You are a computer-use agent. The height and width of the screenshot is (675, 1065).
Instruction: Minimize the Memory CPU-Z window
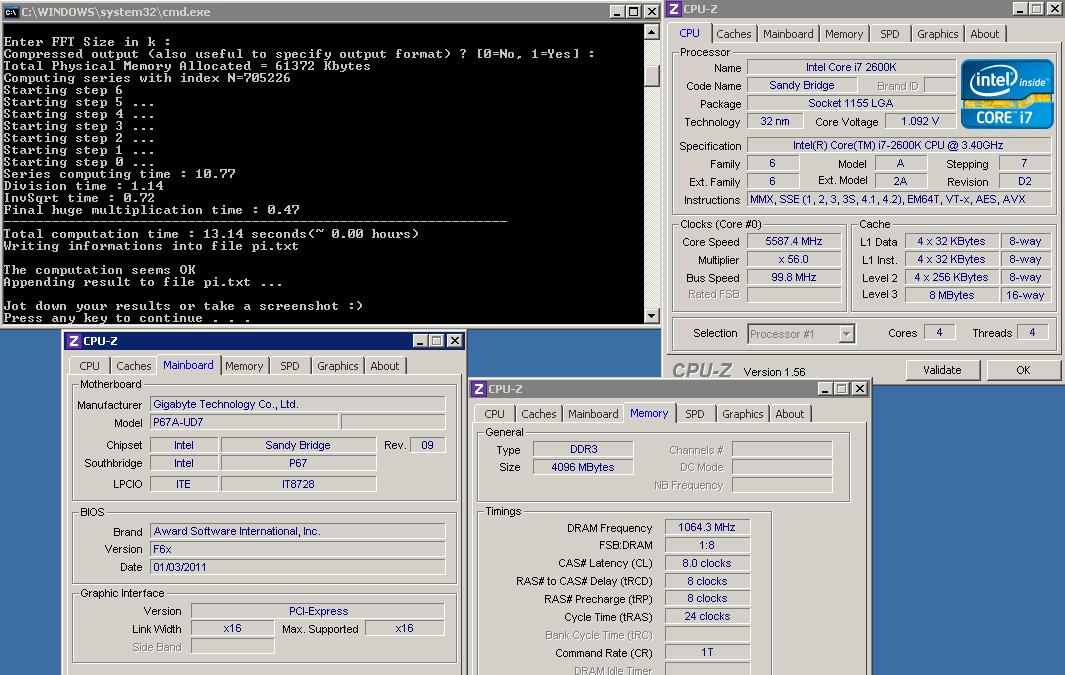point(825,388)
